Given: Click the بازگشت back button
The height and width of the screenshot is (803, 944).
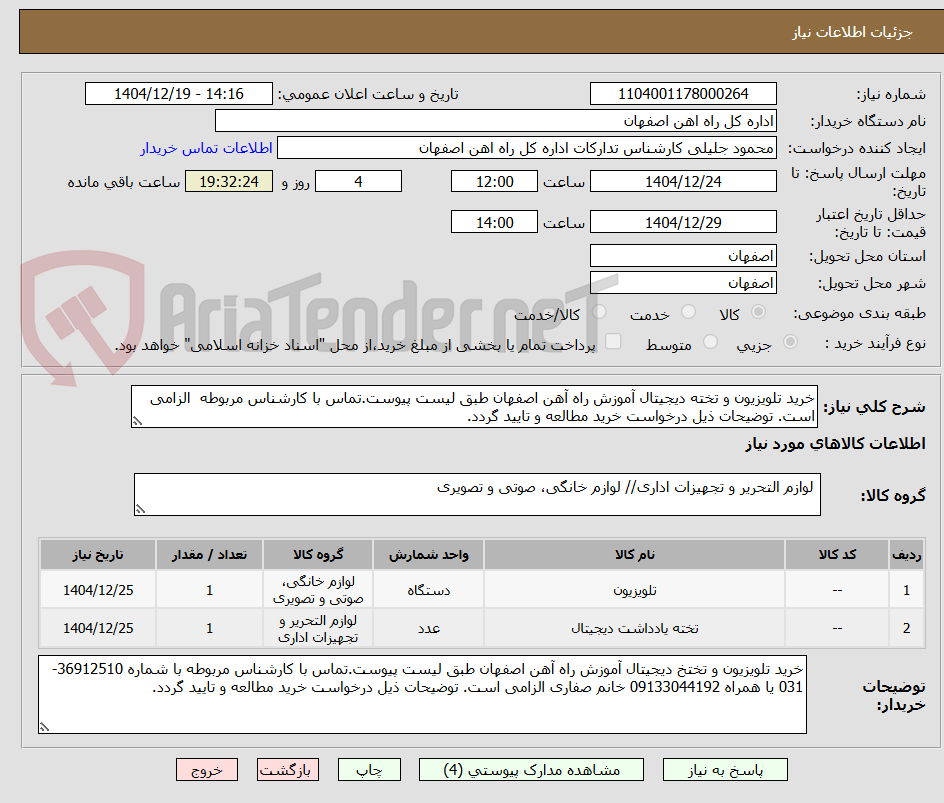Looking at the screenshot, I should (x=288, y=770).
